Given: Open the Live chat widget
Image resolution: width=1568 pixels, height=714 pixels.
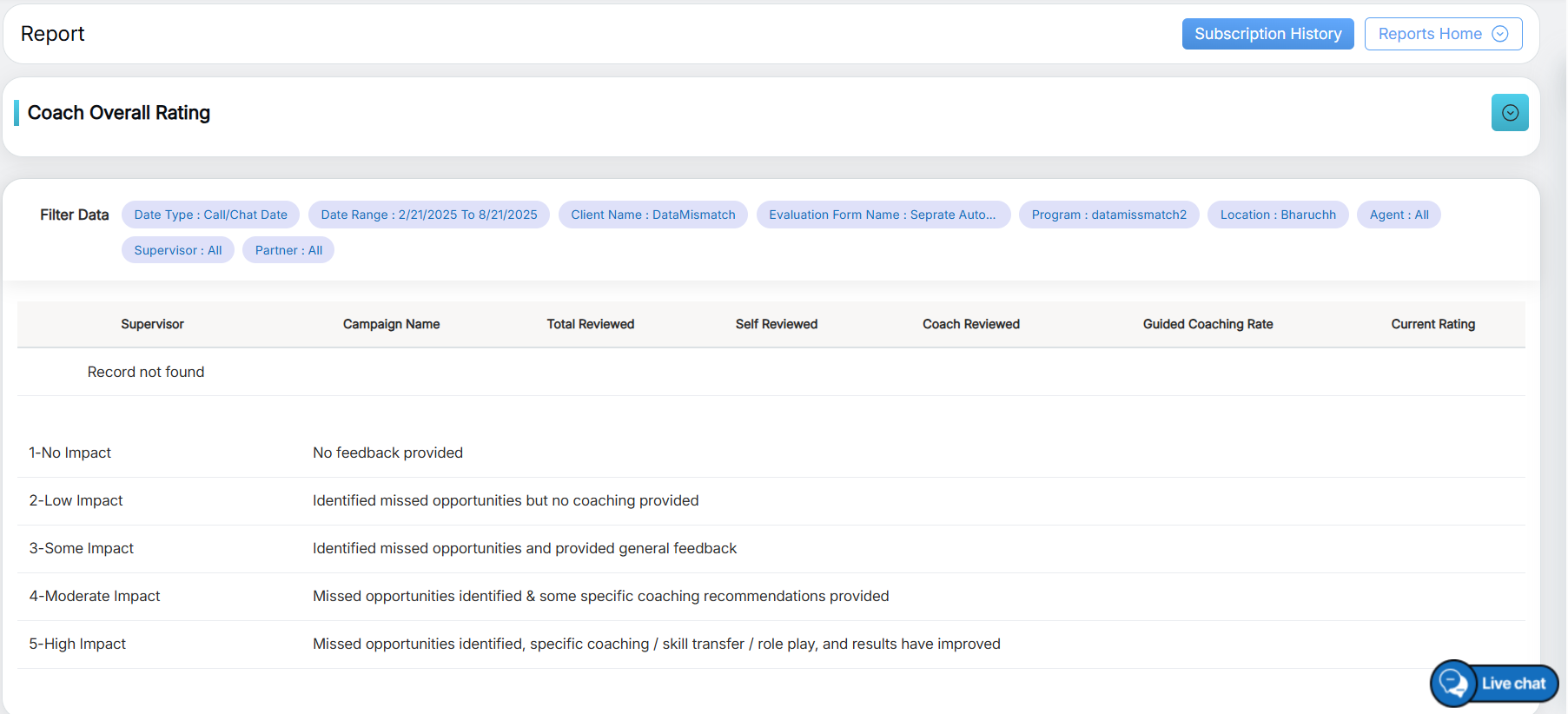Looking at the screenshot, I should [x=1494, y=684].
